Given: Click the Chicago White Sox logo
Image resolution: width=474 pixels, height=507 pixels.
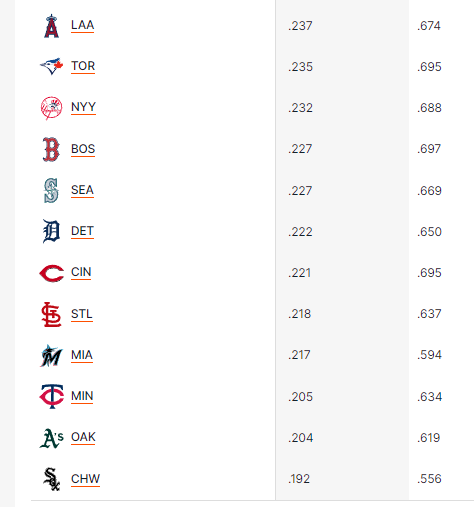Looking at the screenshot, I should tap(51, 479).
